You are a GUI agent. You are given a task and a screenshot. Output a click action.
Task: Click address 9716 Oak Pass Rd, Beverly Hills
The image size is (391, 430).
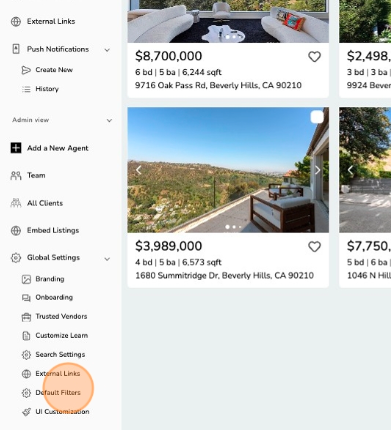218,85
